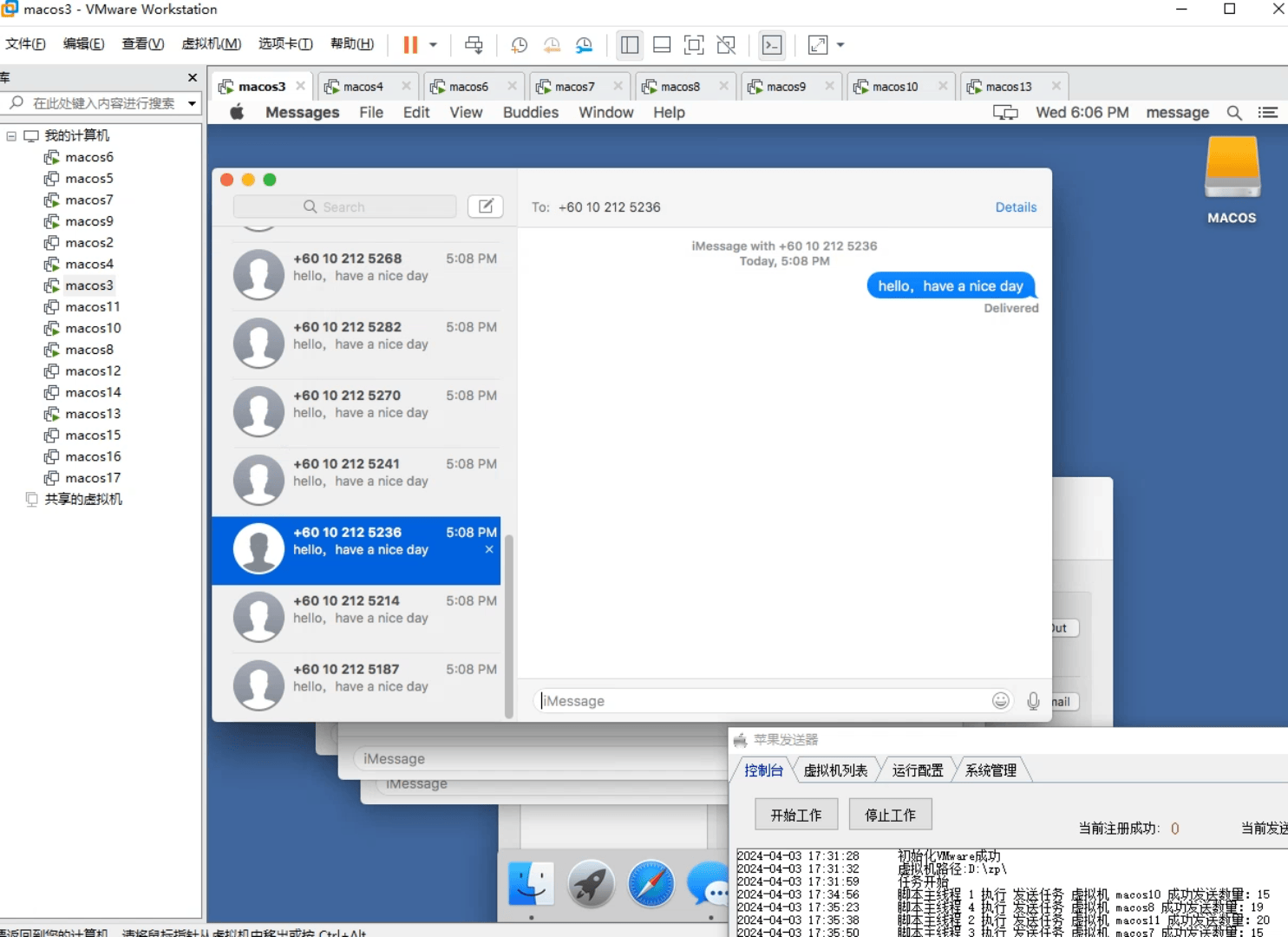Close the macos6 VM tab
This screenshot has width=1288, height=937.
click(512, 86)
